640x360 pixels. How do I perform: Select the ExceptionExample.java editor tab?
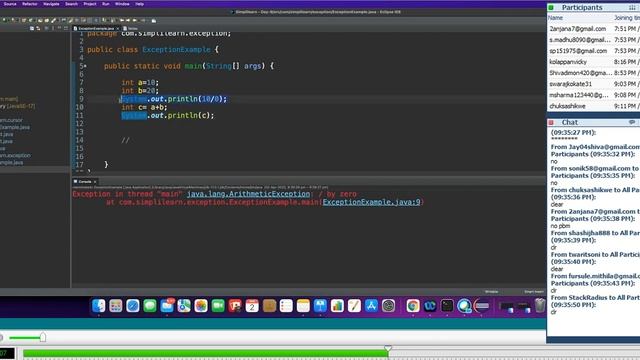tap(96, 29)
